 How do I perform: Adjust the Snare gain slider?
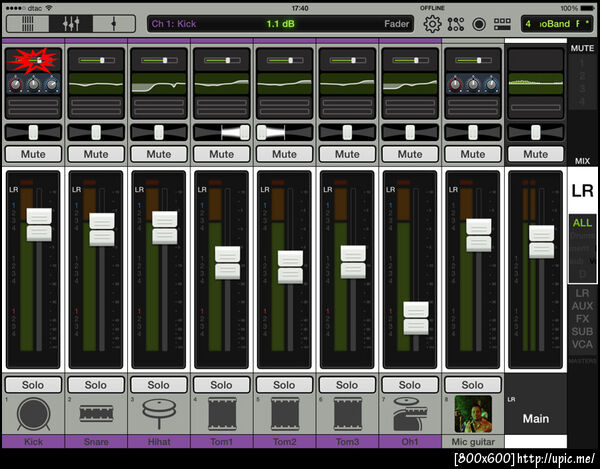(x=96, y=60)
